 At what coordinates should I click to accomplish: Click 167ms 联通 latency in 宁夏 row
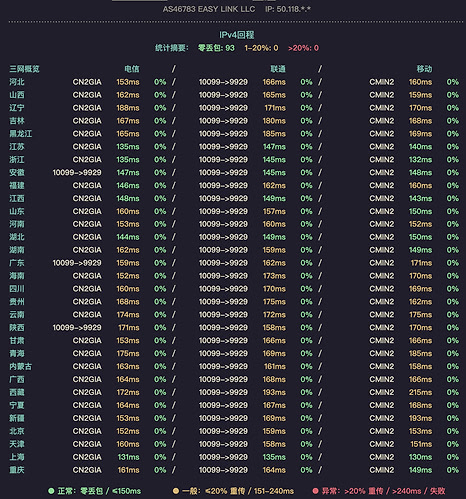click(274, 405)
